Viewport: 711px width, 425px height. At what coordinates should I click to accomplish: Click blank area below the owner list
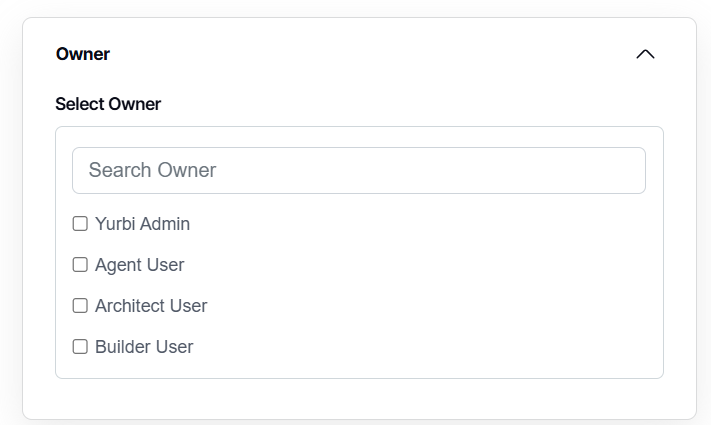click(358, 399)
